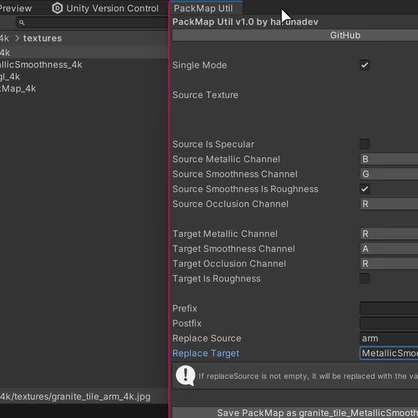Click the Target Smoothness Channel label

pos(234,249)
